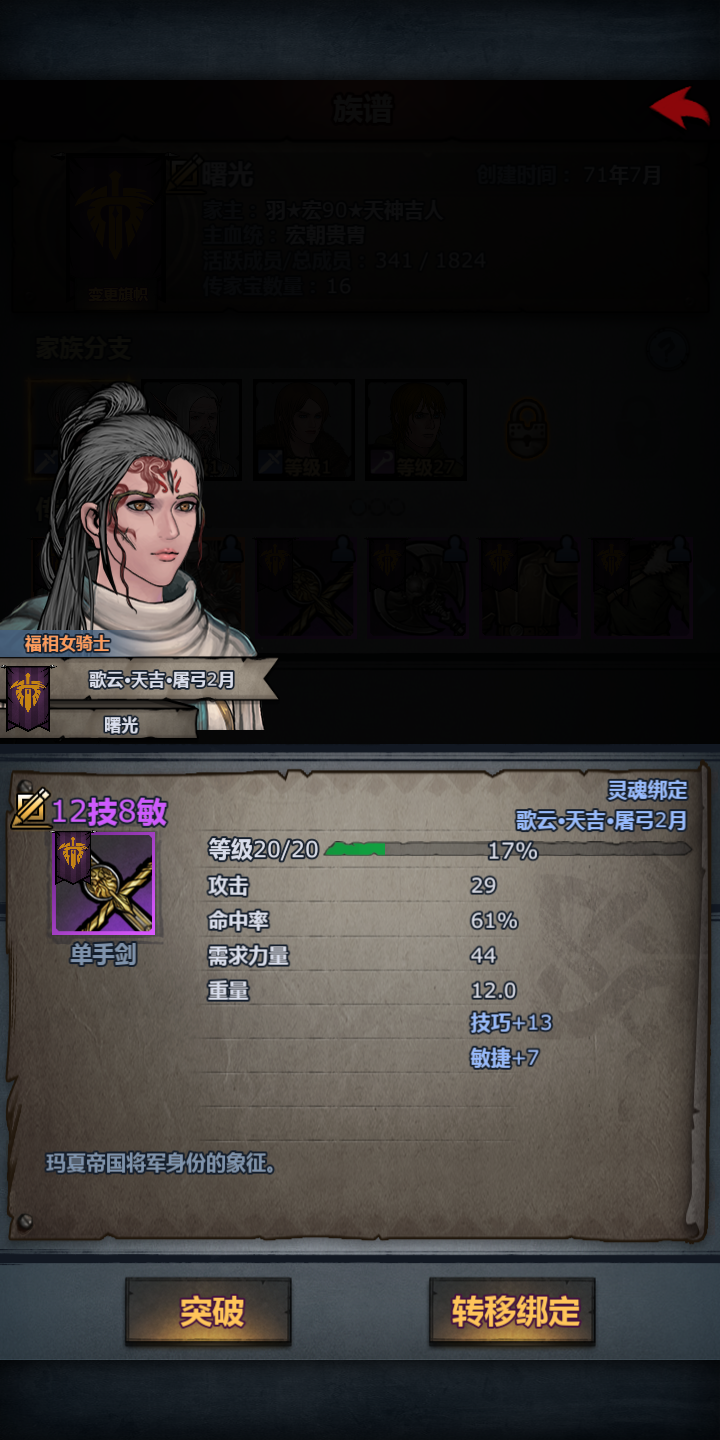
Task: Open the question mark help icon
Action: coord(668,351)
